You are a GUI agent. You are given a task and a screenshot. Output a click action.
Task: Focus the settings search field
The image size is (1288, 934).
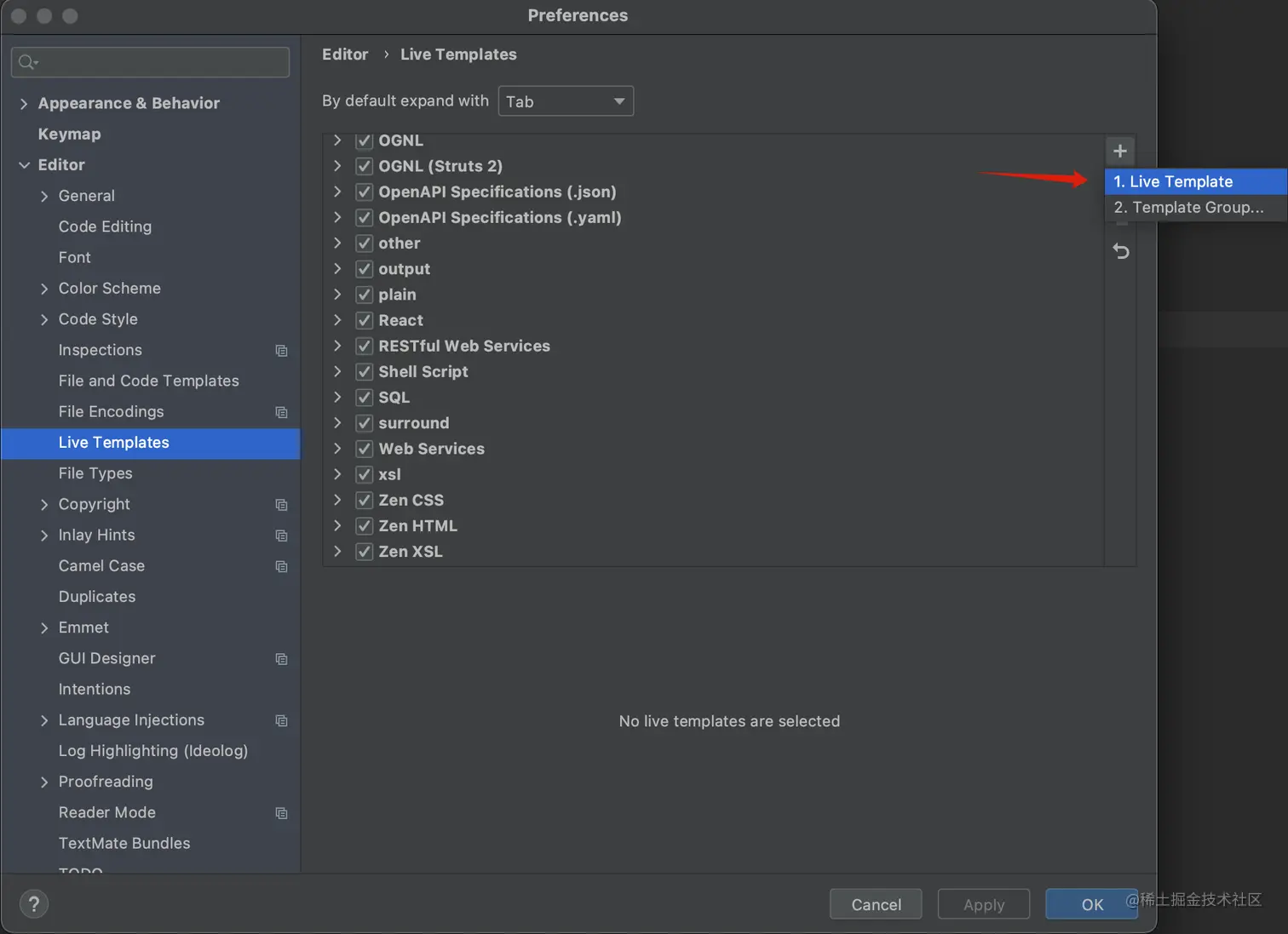point(151,62)
